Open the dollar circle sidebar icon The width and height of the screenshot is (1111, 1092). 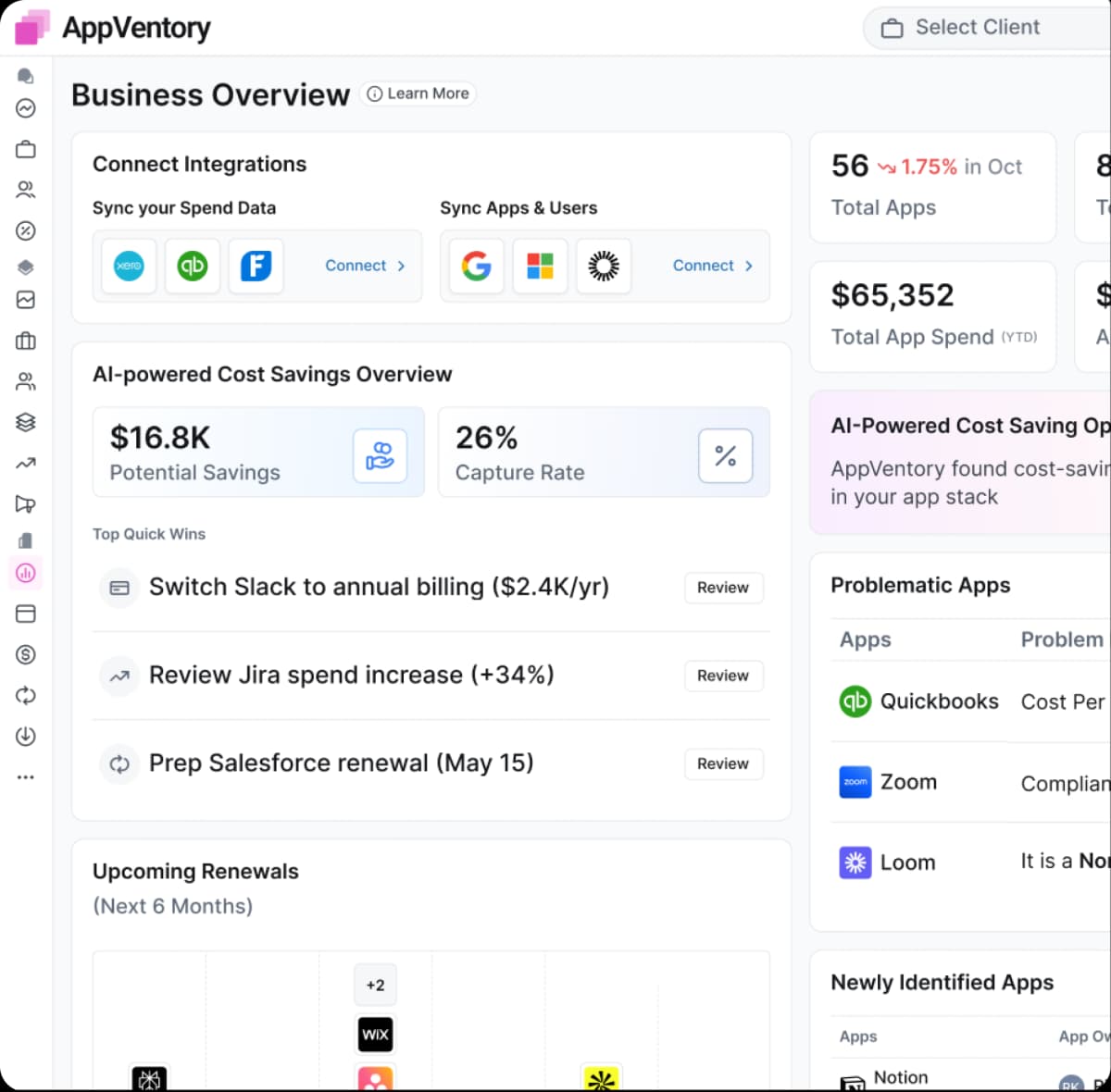(26, 654)
